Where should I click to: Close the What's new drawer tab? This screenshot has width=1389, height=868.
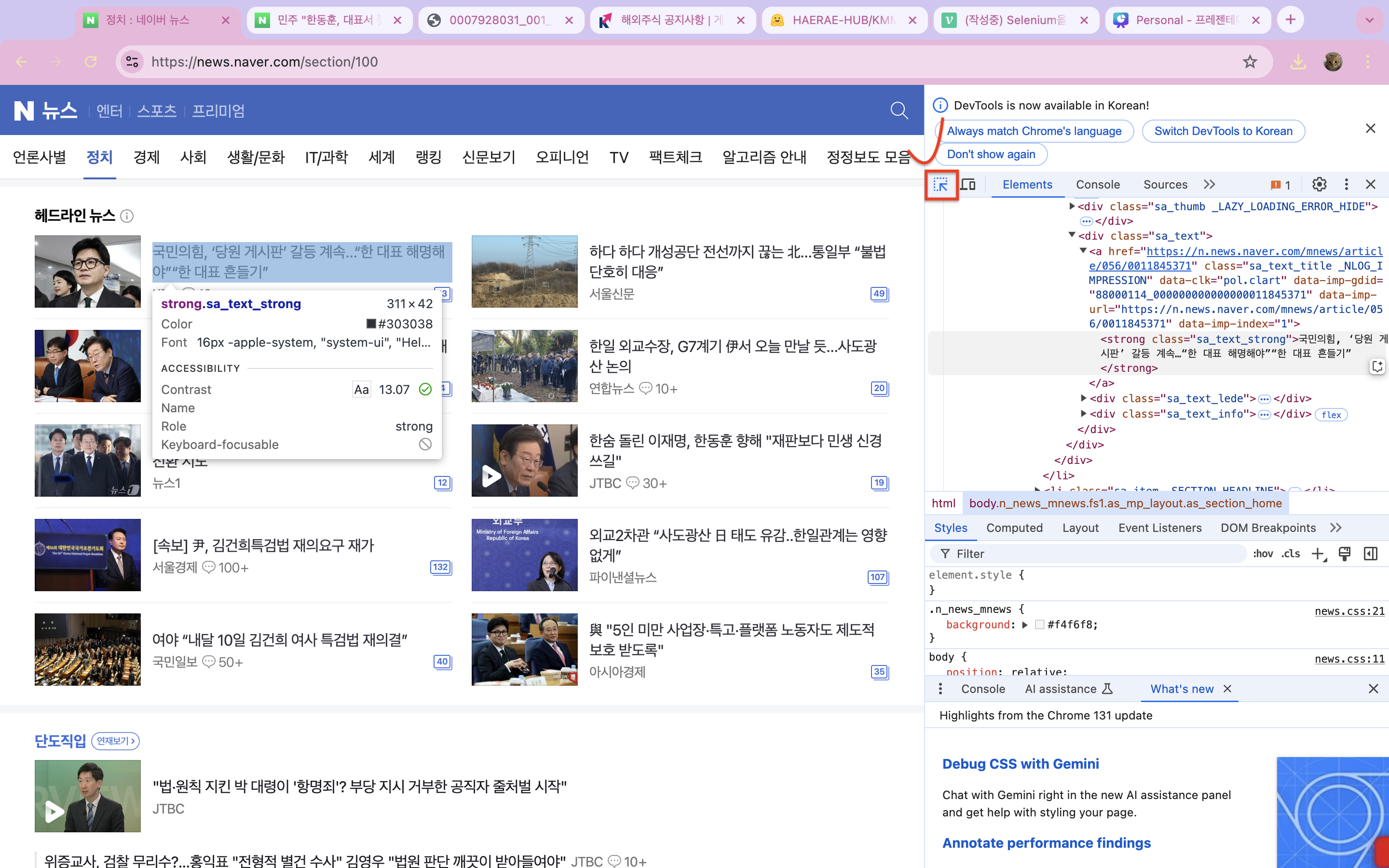tap(1227, 689)
